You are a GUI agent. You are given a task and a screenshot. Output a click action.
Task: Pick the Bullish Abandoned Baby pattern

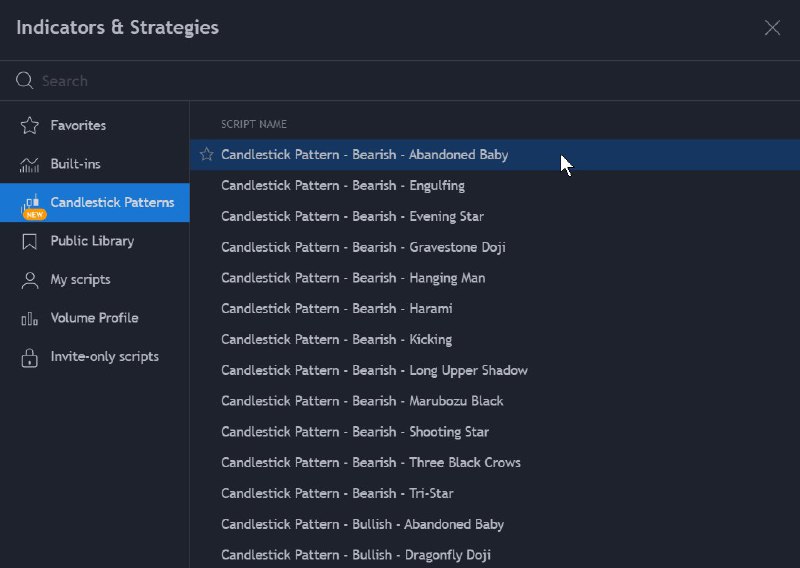pos(495,524)
